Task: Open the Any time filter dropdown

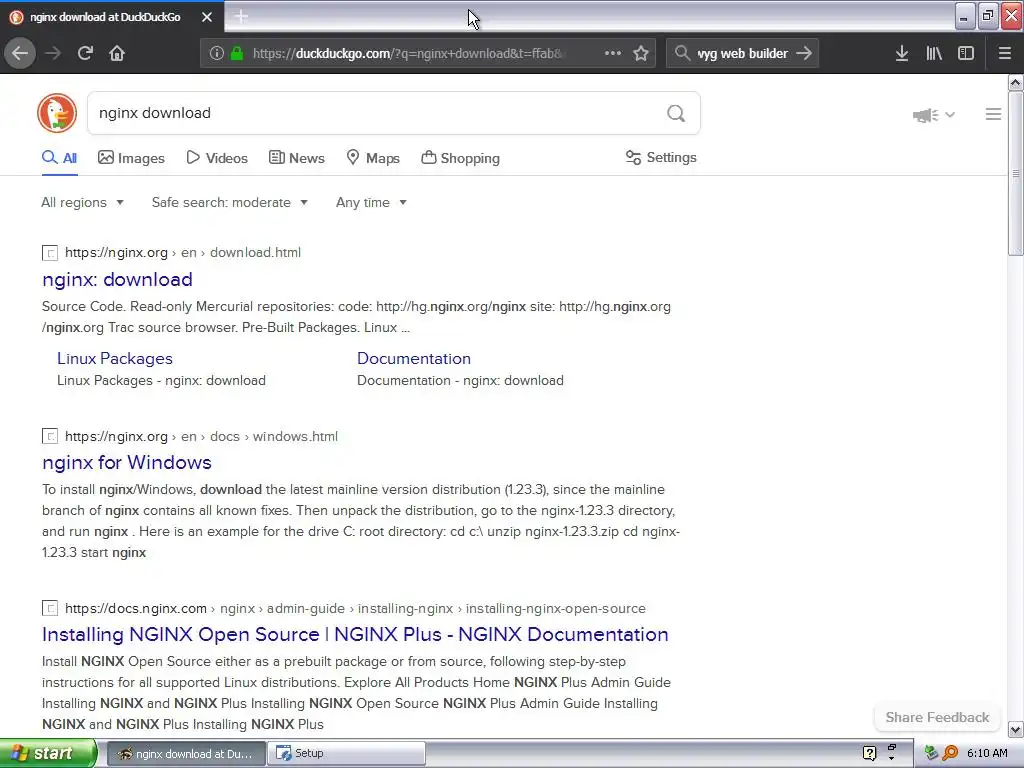Action: coord(372,202)
